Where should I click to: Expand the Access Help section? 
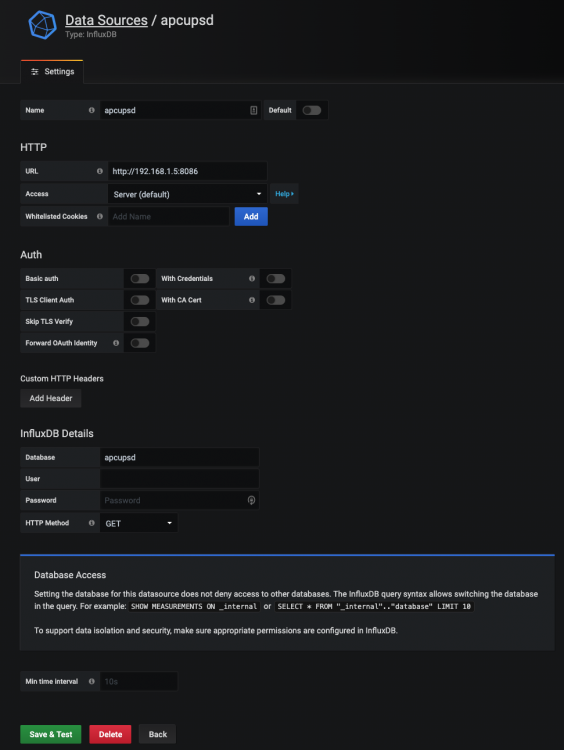point(284,194)
